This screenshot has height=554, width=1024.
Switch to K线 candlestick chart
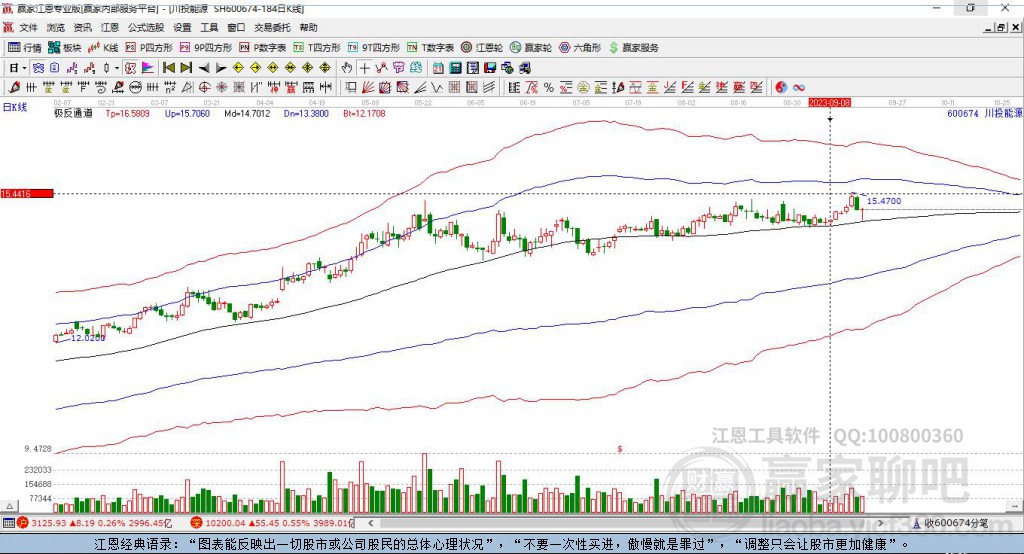(103, 48)
